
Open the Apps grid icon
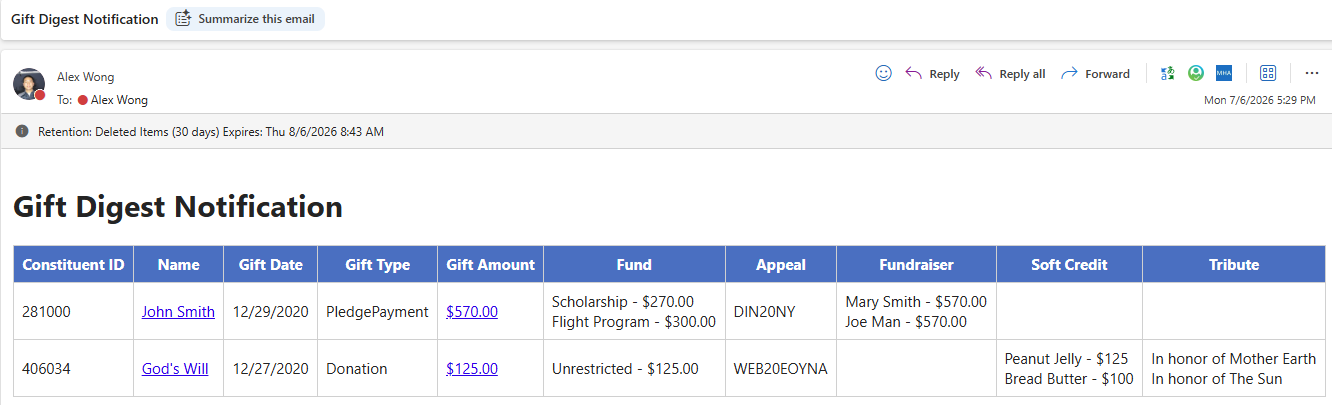(1268, 73)
